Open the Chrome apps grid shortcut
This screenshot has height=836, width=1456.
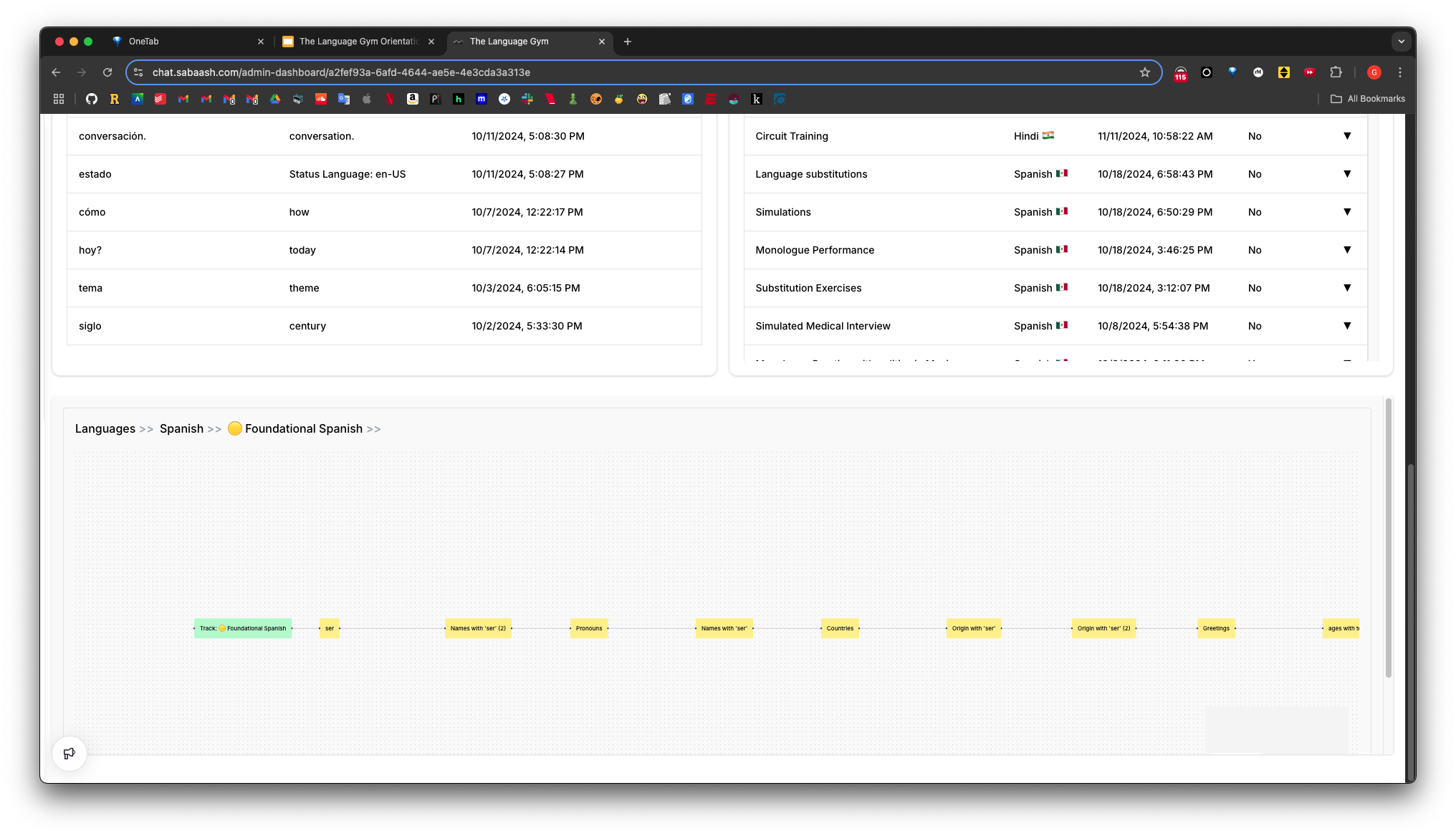click(59, 99)
